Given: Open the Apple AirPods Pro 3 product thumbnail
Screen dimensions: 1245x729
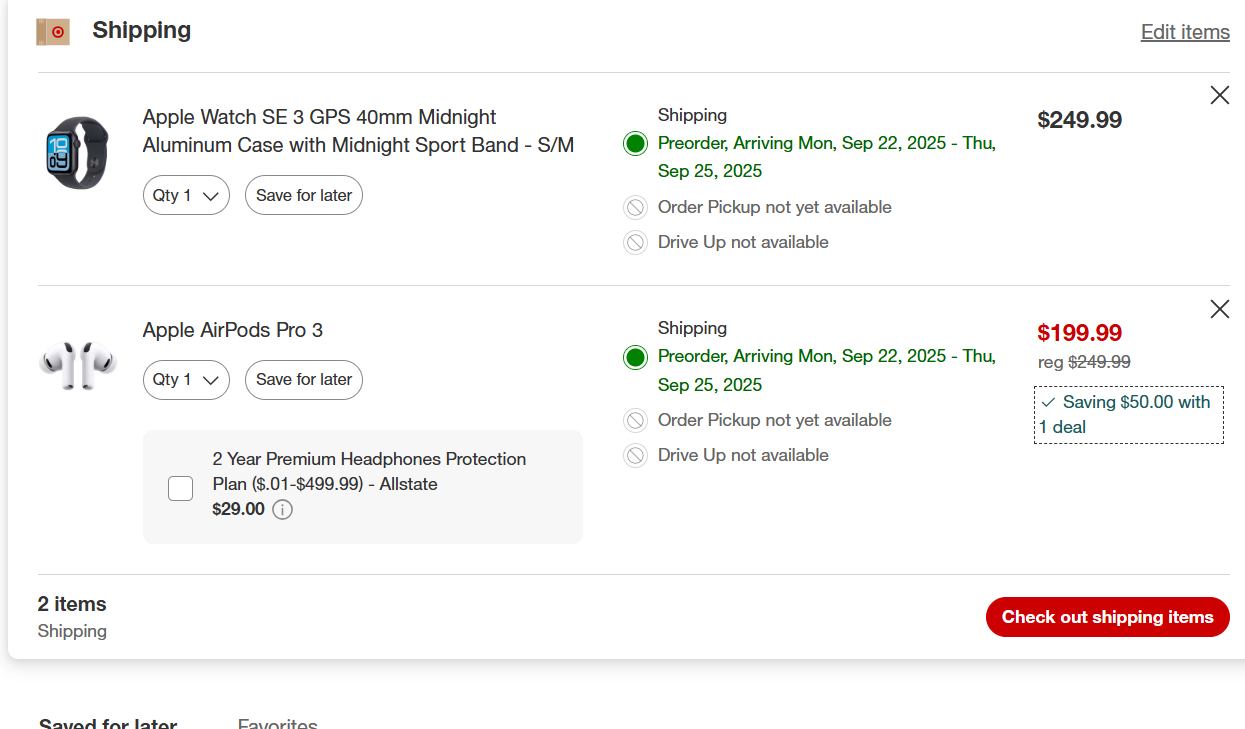Looking at the screenshot, I should pos(78,364).
